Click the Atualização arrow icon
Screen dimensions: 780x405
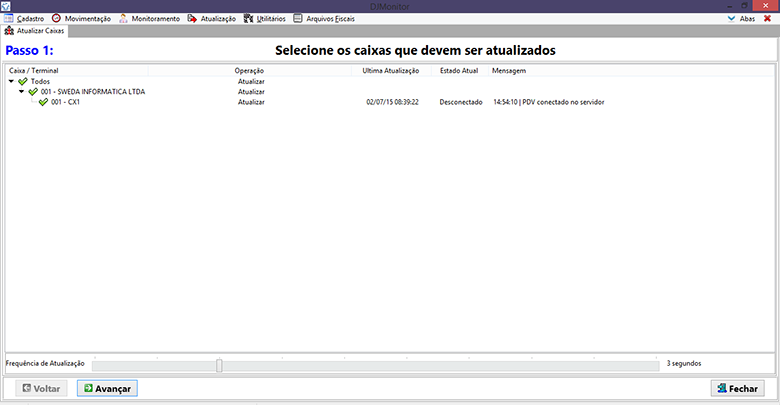[x=192, y=18]
